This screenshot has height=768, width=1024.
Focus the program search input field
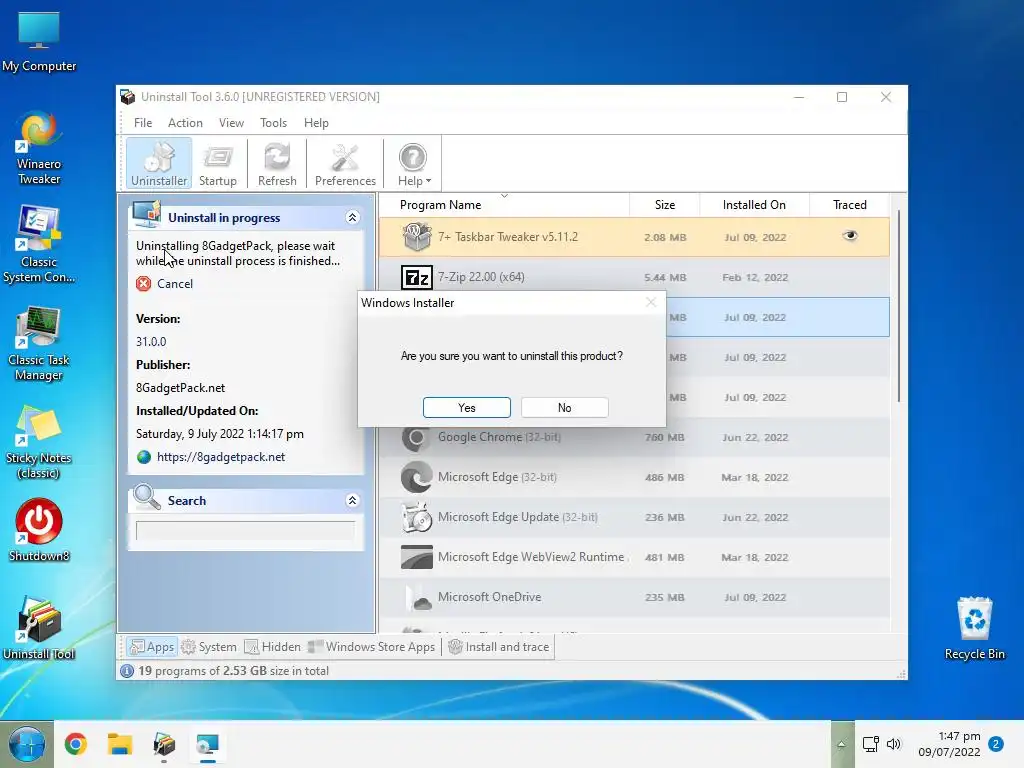coord(245,530)
